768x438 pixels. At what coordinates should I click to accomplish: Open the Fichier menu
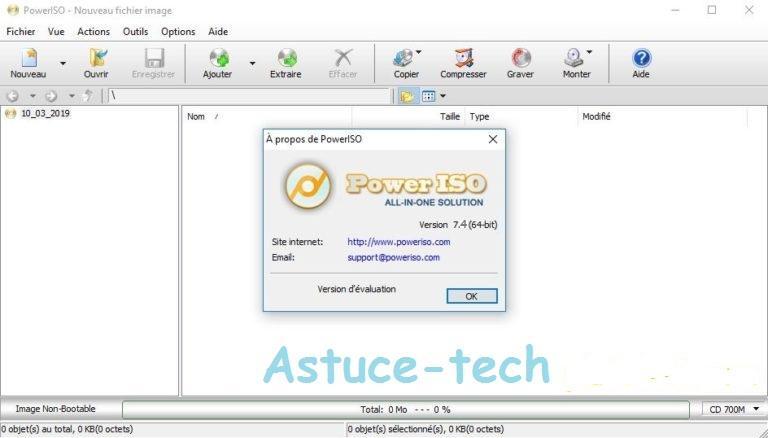21,31
